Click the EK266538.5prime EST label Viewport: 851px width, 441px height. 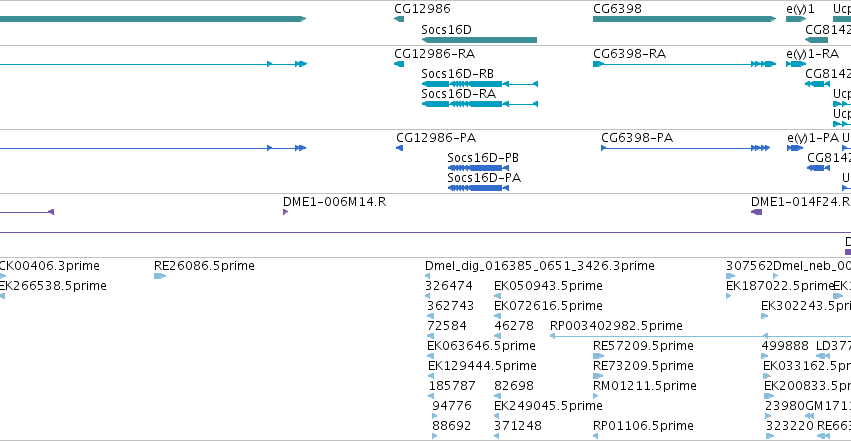point(53,286)
